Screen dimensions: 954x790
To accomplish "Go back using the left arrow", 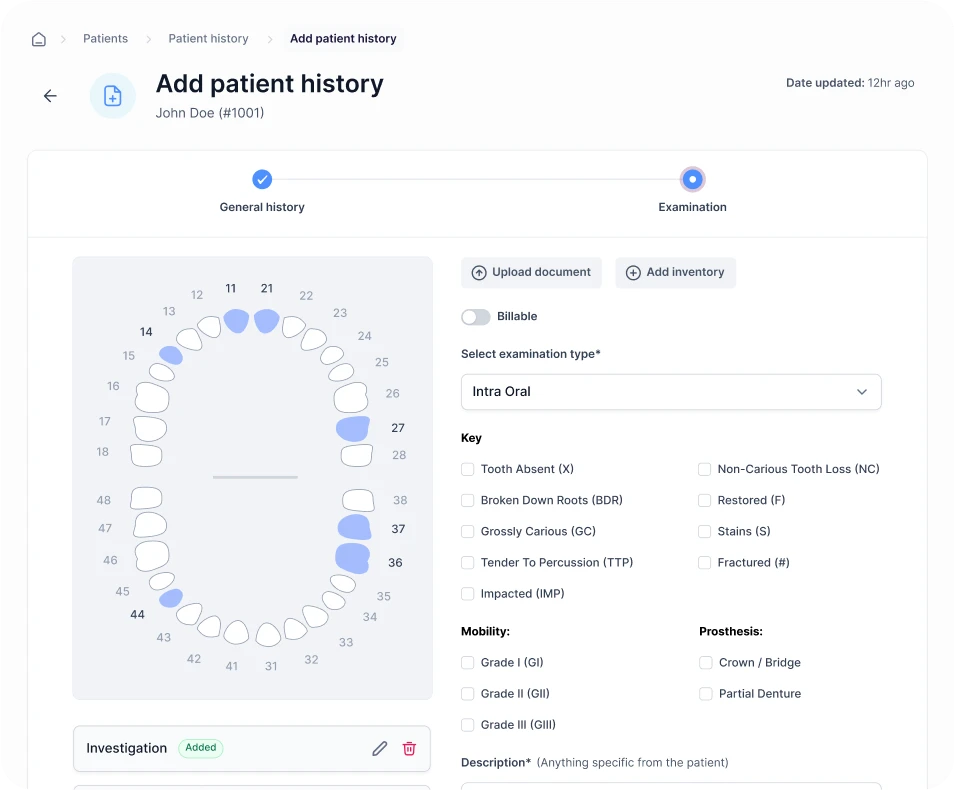I will [50, 96].
